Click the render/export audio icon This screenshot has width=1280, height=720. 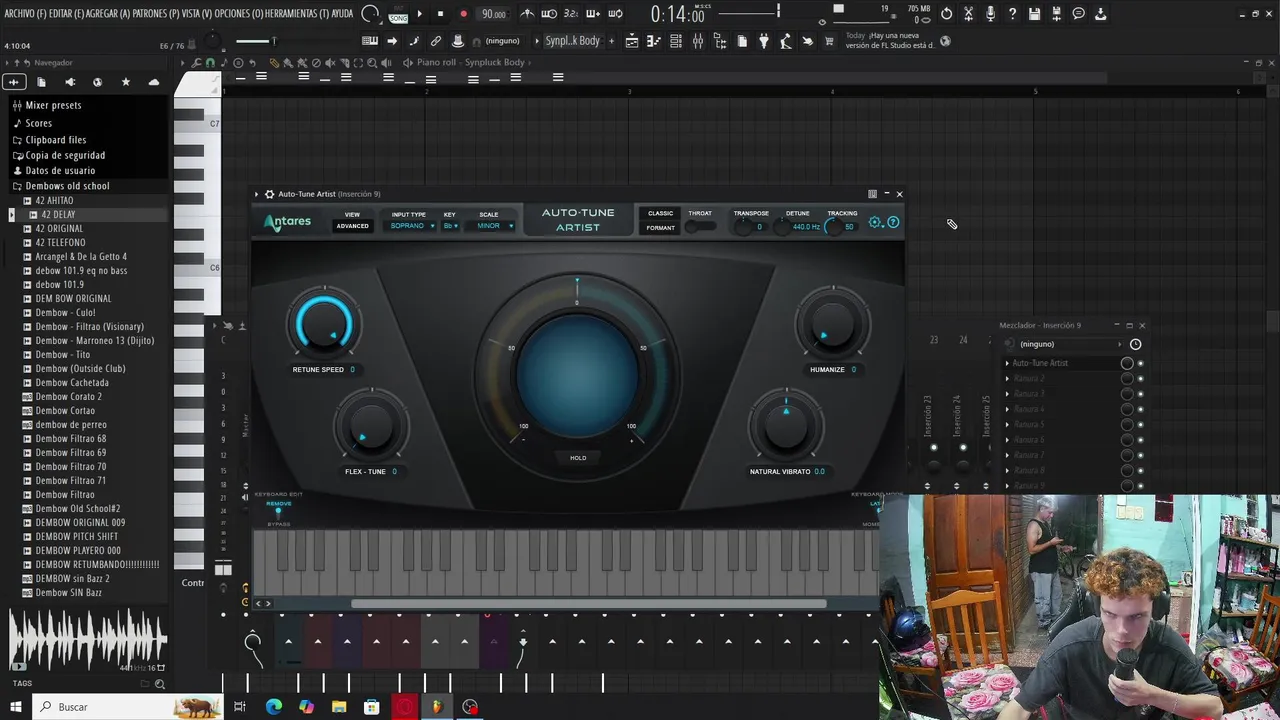coord(1056,14)
